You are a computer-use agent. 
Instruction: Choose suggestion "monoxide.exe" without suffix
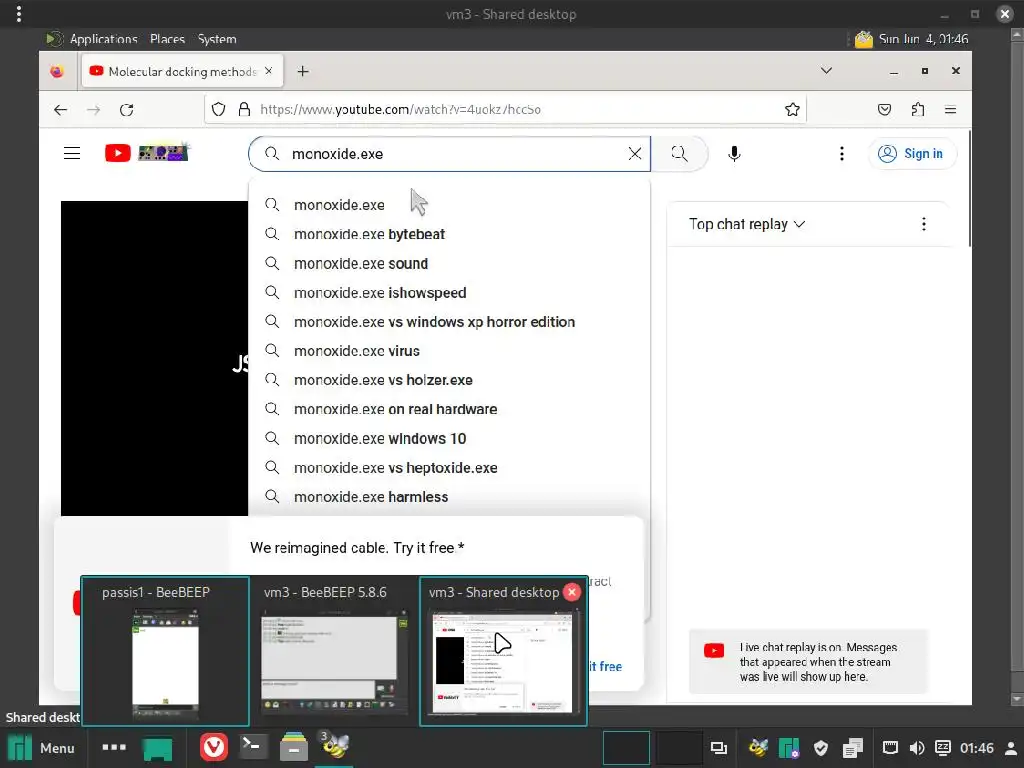449,205
